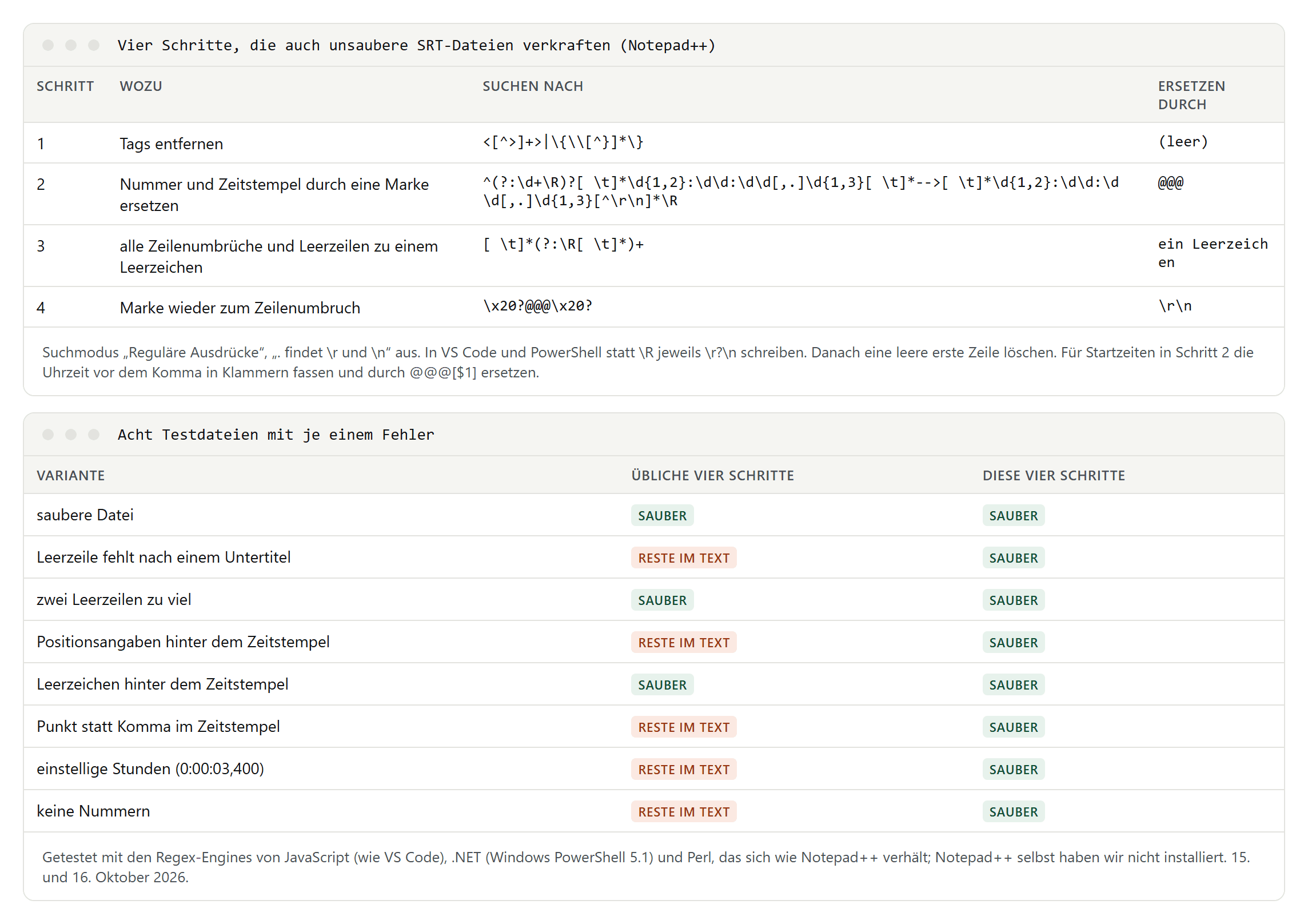Click 'zwei Leerzeilen zu viel'
Screen dimensions: 1308x924
[114, 600]
